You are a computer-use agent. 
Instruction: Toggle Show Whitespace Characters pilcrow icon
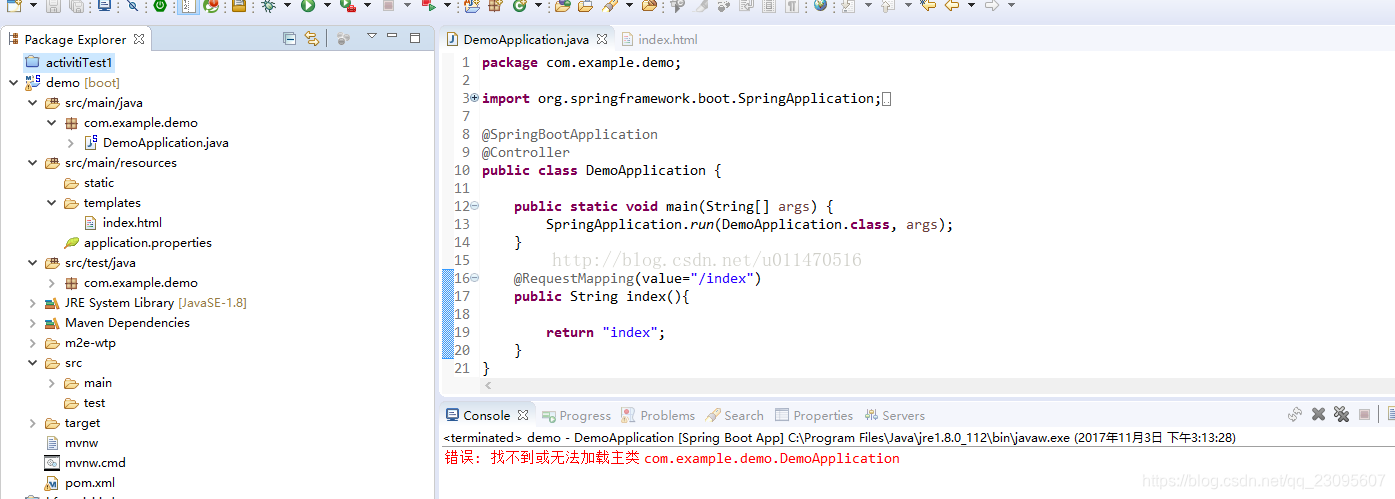pos(791,6)
